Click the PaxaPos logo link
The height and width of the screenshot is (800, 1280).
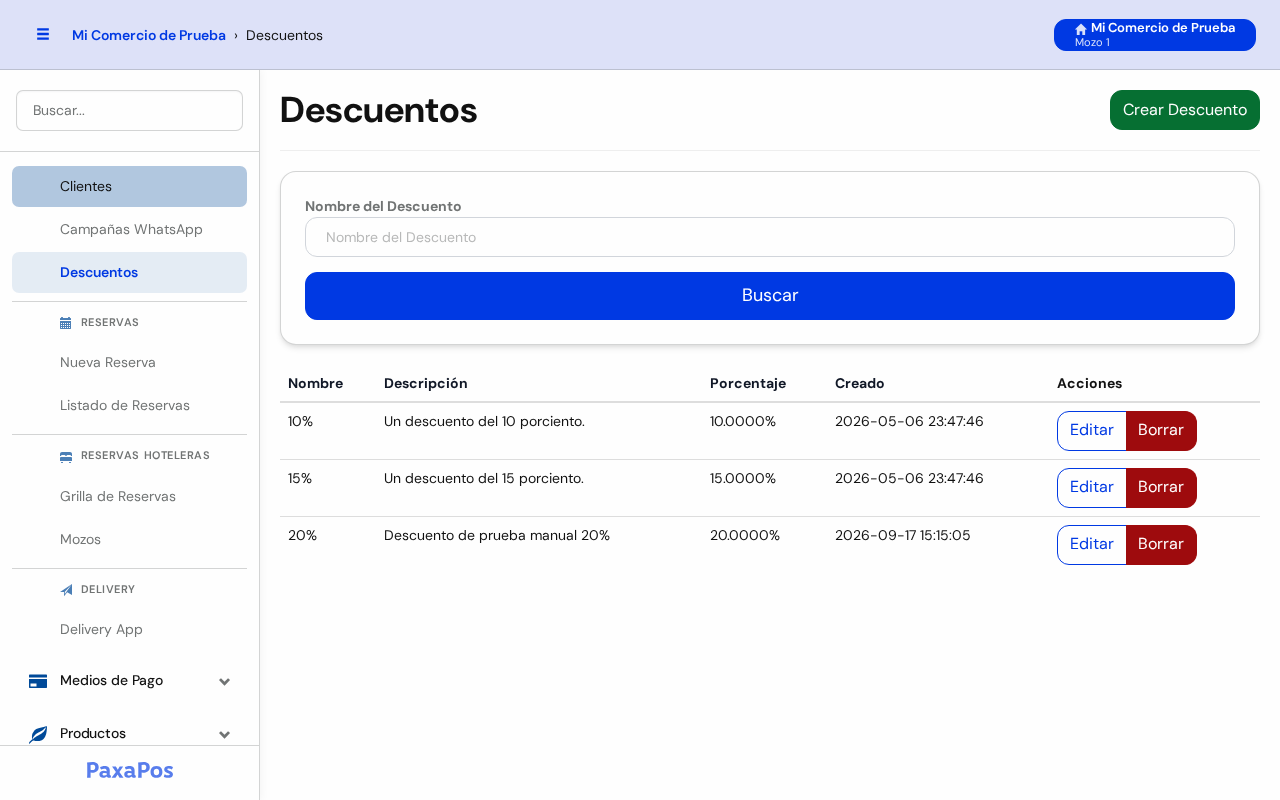click(130, 770)
